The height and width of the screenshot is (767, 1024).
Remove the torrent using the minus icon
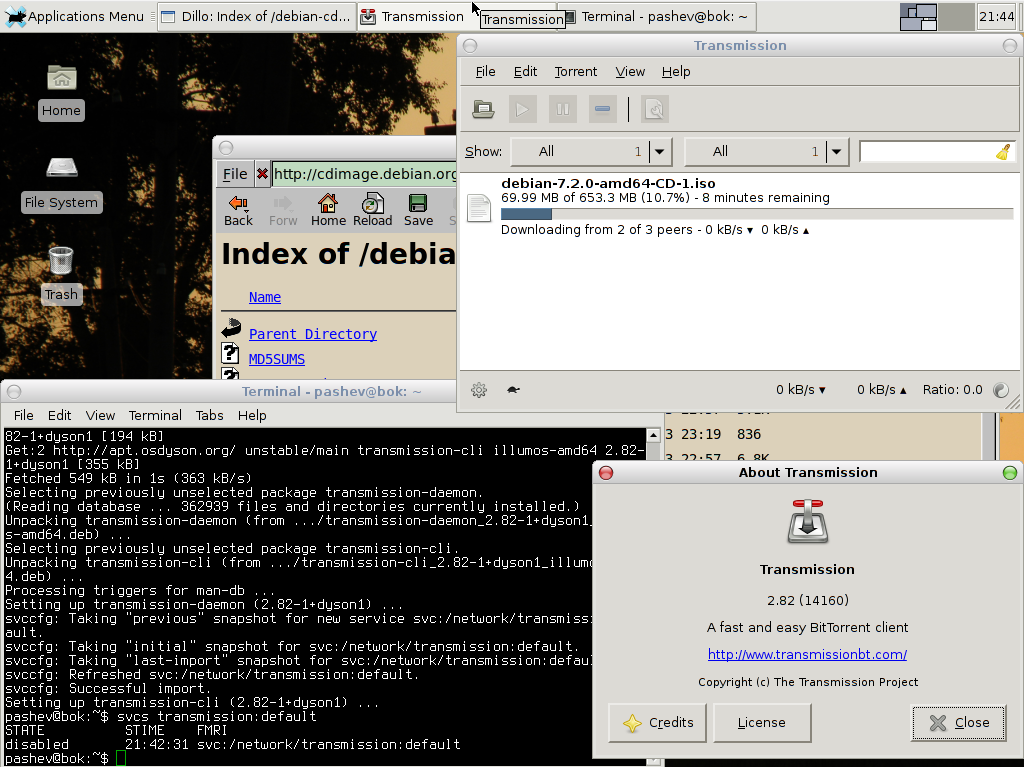click(602, 109)
